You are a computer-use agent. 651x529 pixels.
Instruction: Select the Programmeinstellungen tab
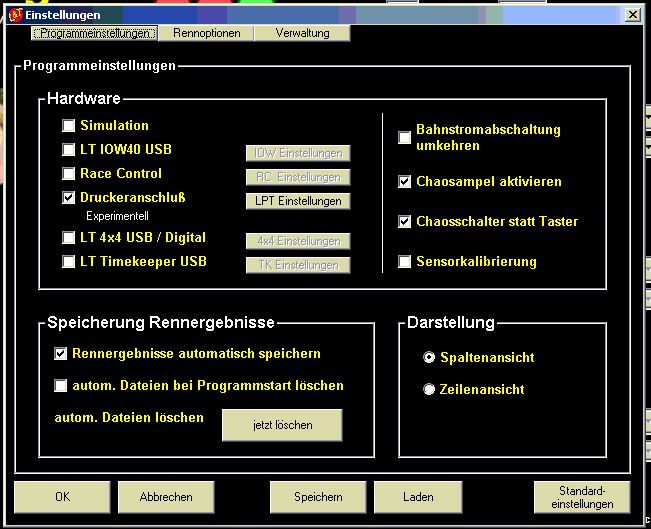[x=94, y=33]
